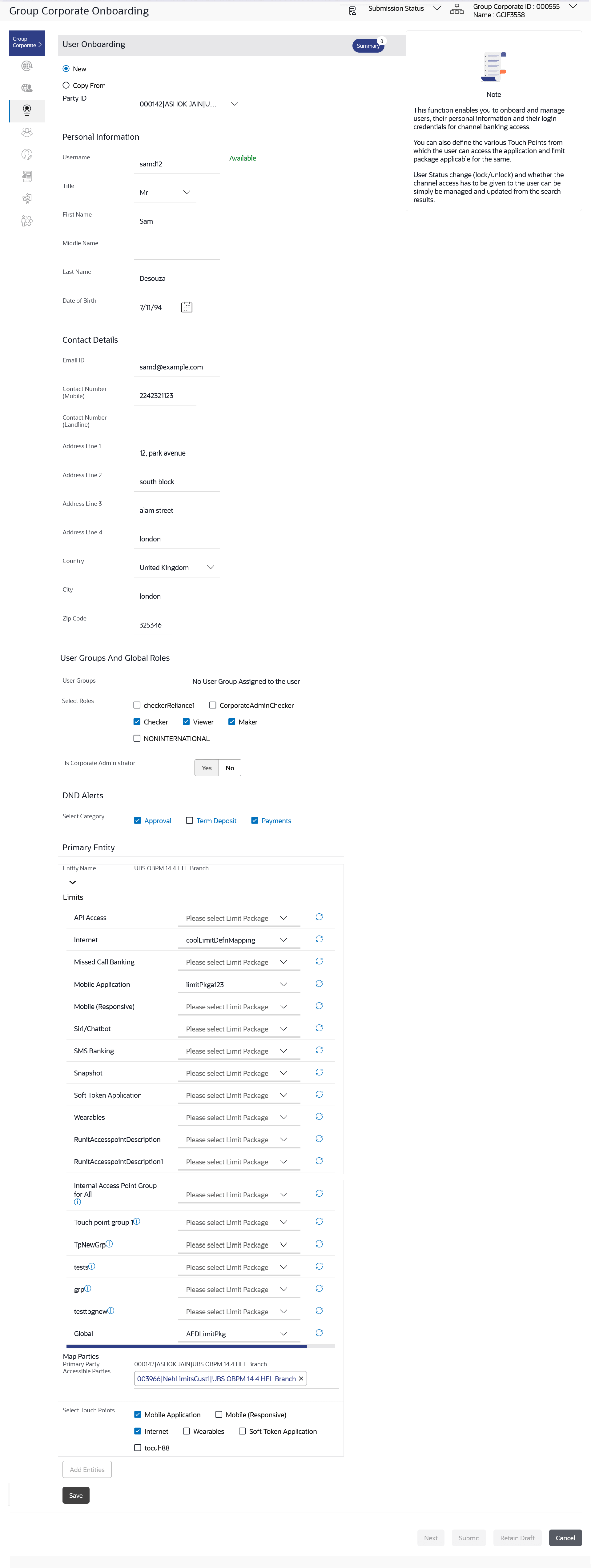591x1568 pixels.
Task: Open the Date of Birth calendar picker
Action: (187, 307)
